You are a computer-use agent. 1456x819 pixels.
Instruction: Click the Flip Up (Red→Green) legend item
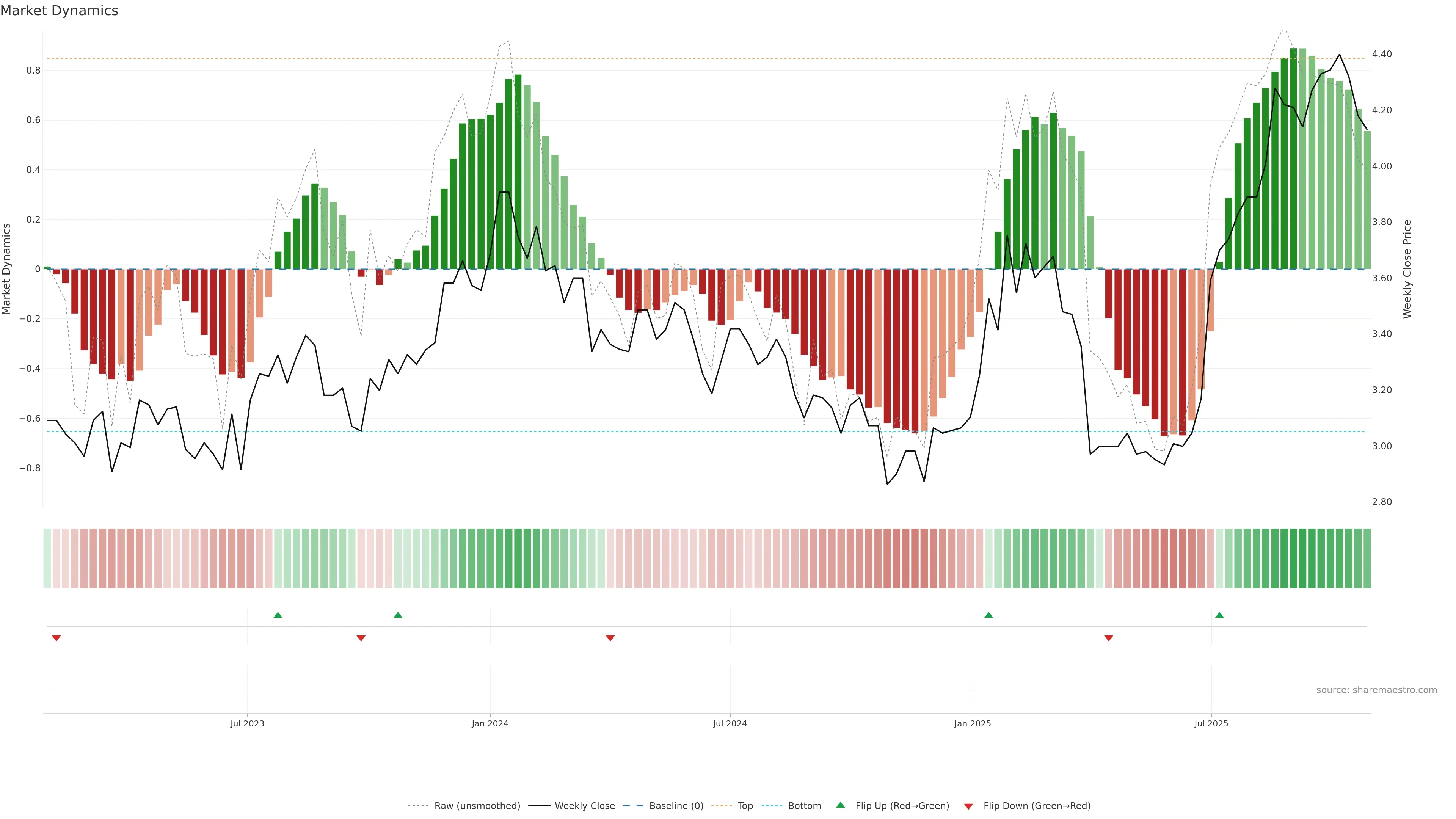click(902, 805)
